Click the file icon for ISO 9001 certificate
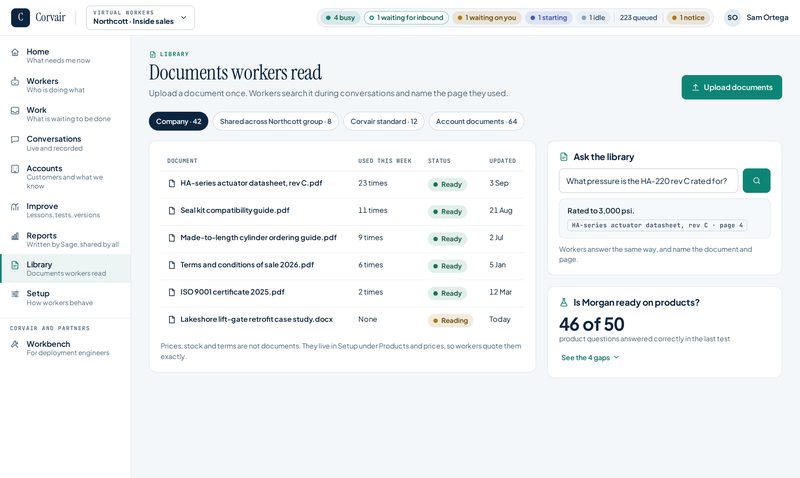 (x=172, y=292)
